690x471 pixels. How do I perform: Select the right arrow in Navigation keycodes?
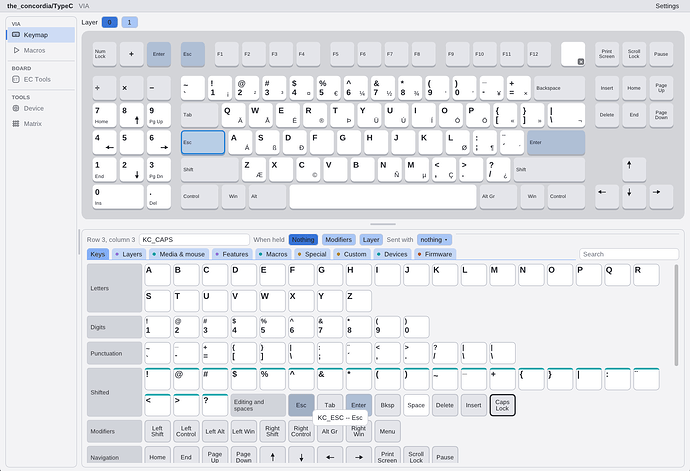pyautogui.click(x=359, y=456)
